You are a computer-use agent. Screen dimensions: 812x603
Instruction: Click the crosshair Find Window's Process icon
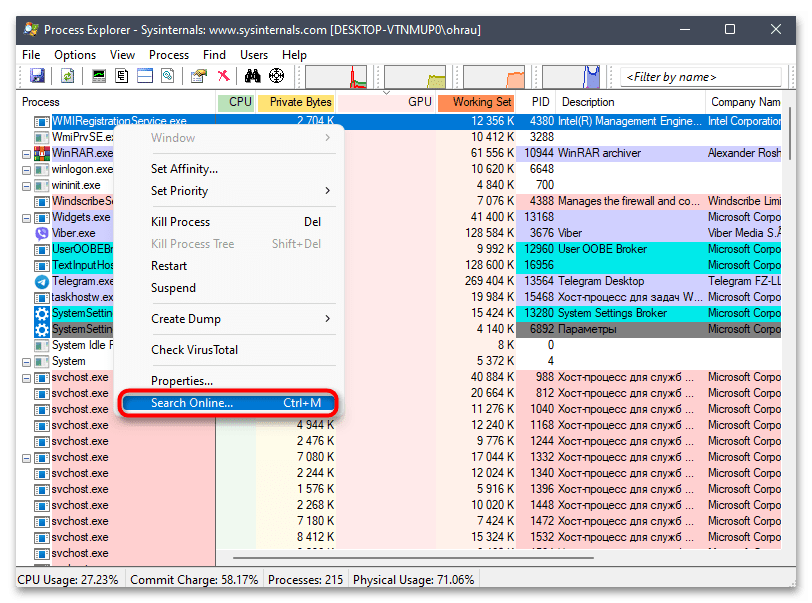276,76
